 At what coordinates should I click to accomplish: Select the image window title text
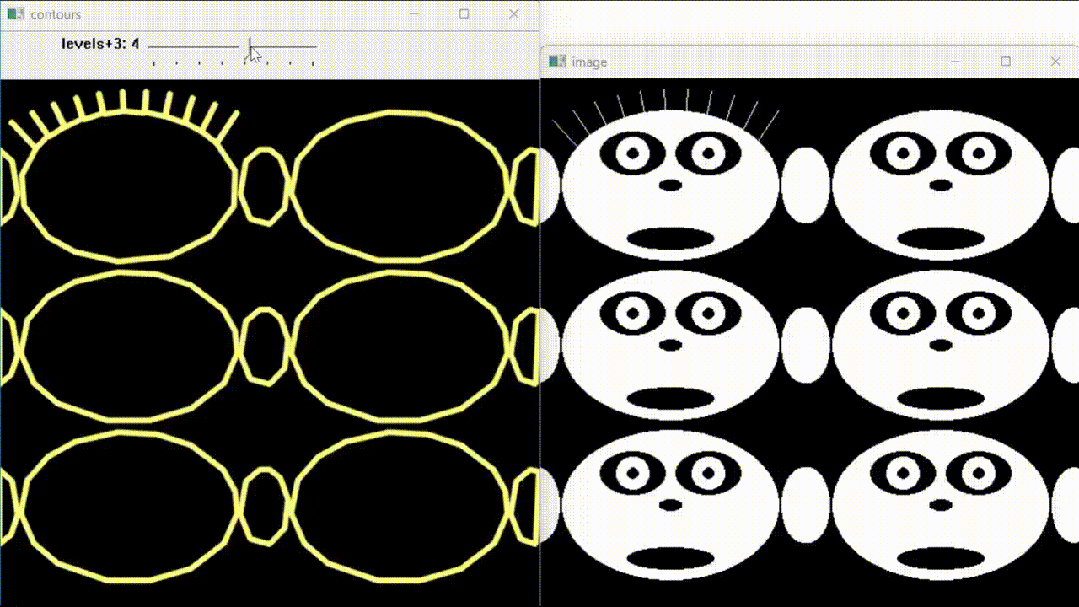pyautogui.click(x=590, y=61)
